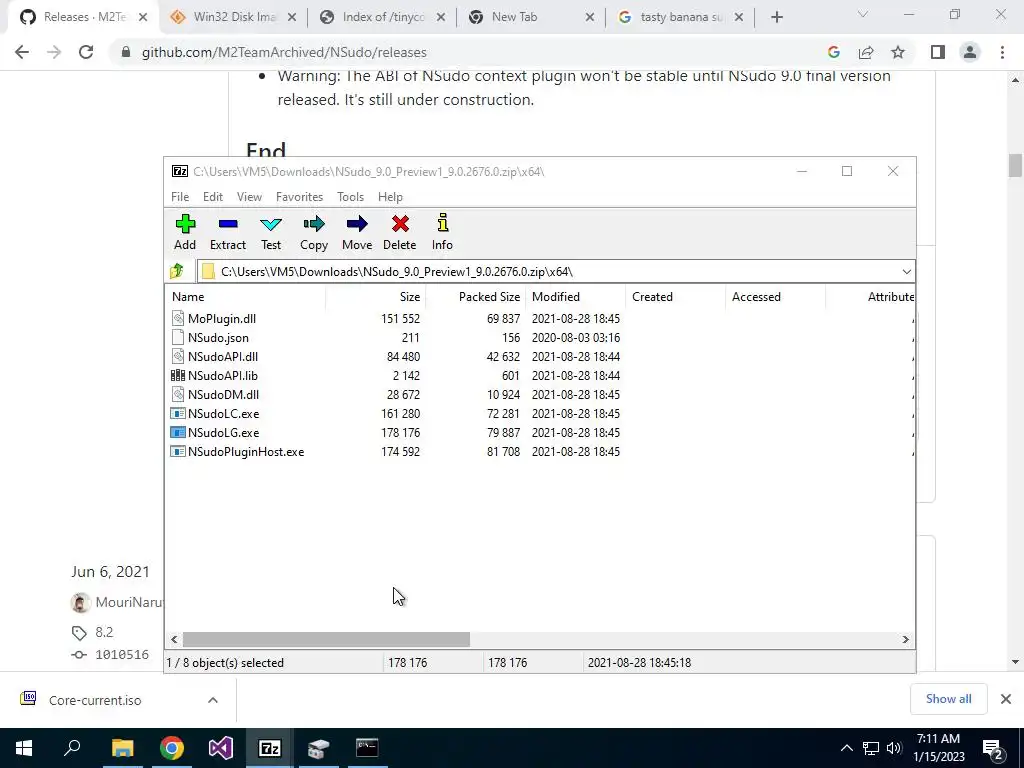Close the downloads bar

pos(1006,699)
